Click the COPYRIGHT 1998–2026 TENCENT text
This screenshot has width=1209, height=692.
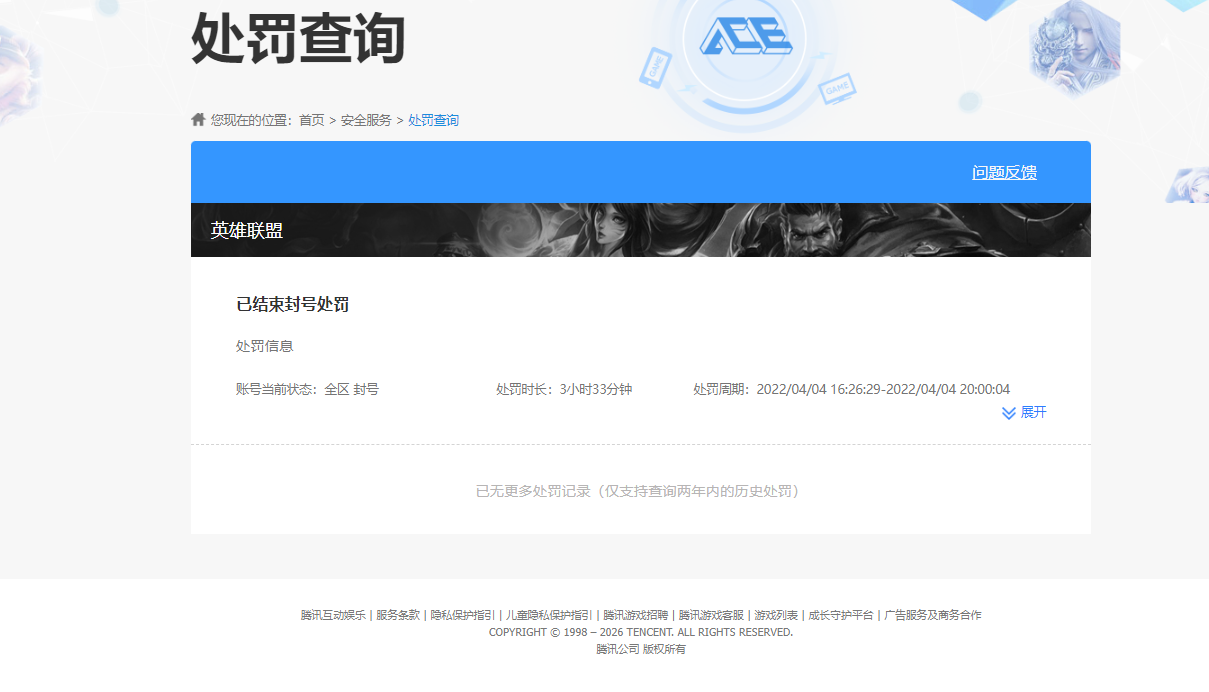[641, 632]
